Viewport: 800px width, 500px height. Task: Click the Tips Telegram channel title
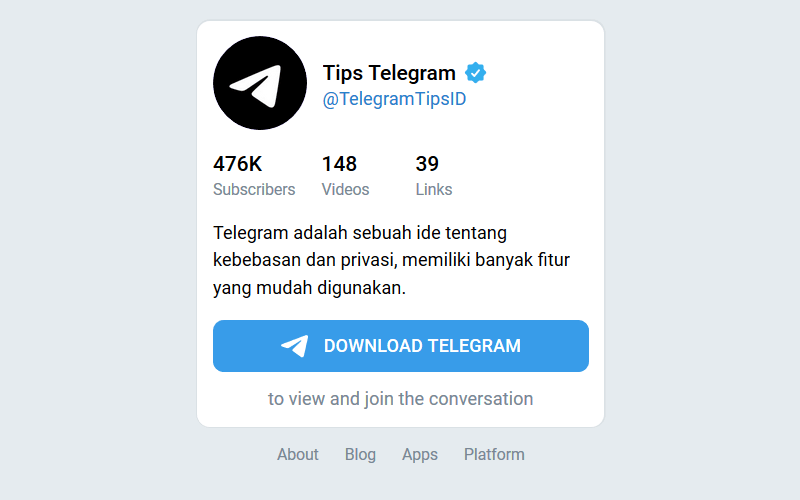[389, 73]
